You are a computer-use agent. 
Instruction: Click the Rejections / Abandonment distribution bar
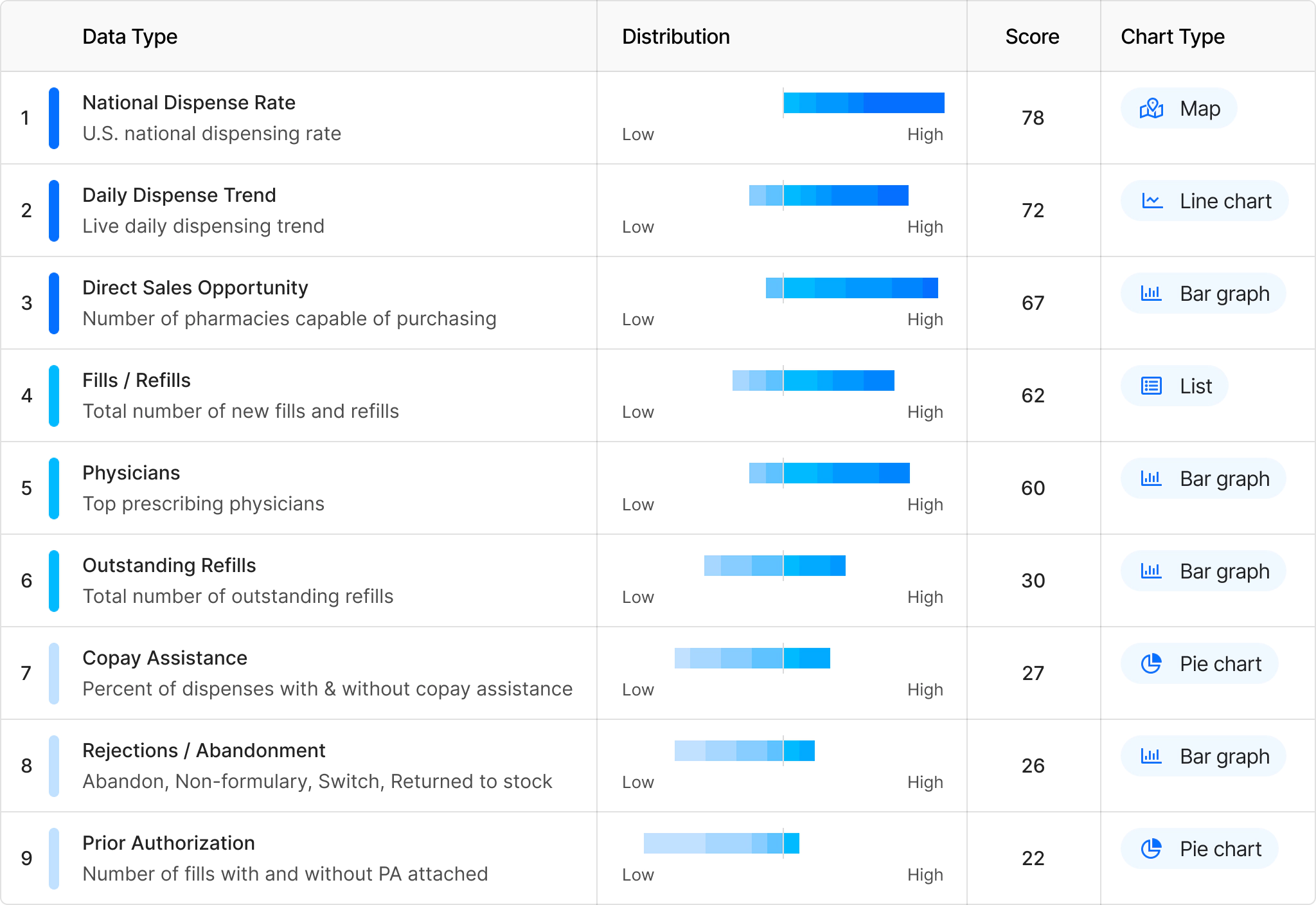coord(745,751)
